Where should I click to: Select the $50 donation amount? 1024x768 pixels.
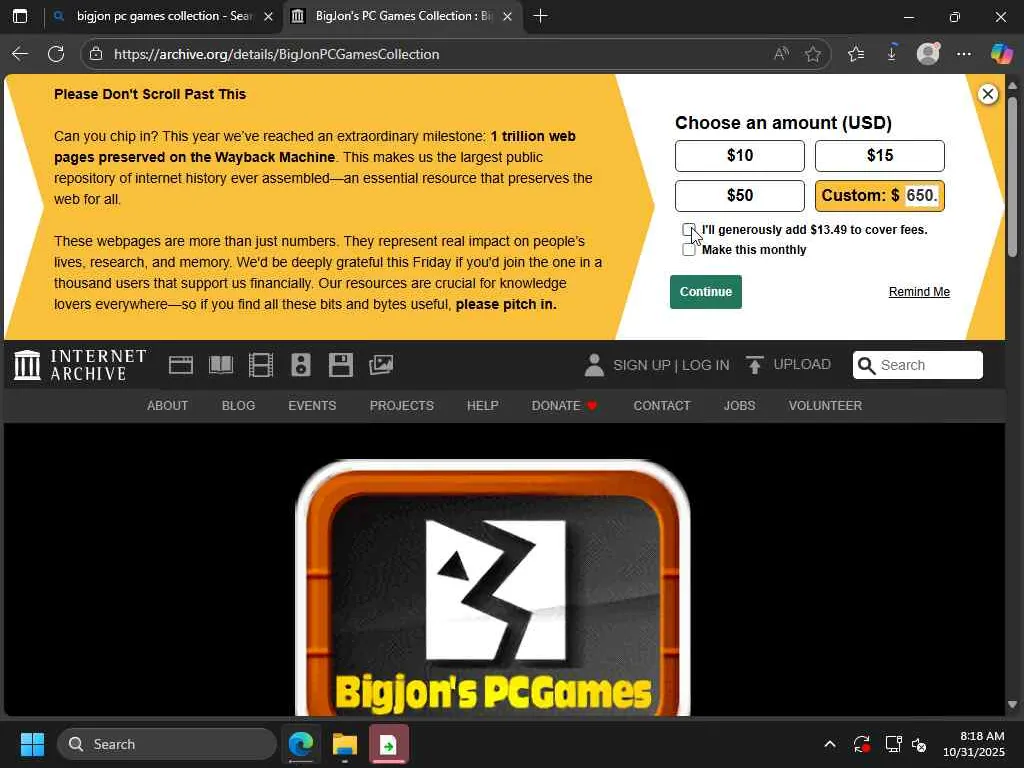point(739,195)
